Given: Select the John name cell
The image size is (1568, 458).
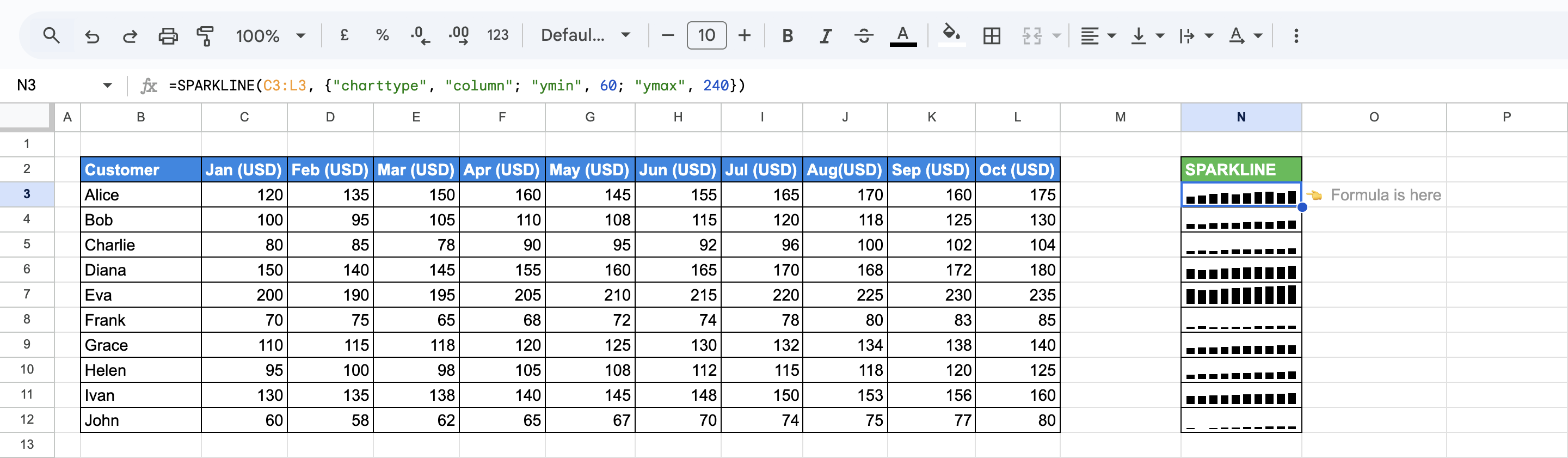Looking at the screenshot, I should (x=140, y=420).
